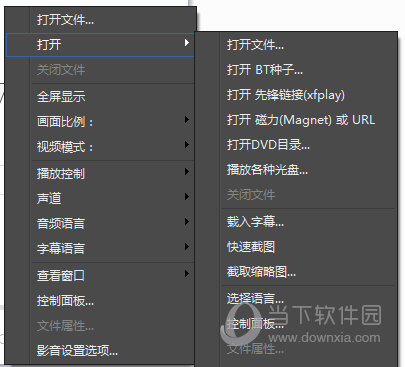Open 选择语言... in the submenu
The width and height of the screenshot is (405, 367).
[x=296, y=298]
